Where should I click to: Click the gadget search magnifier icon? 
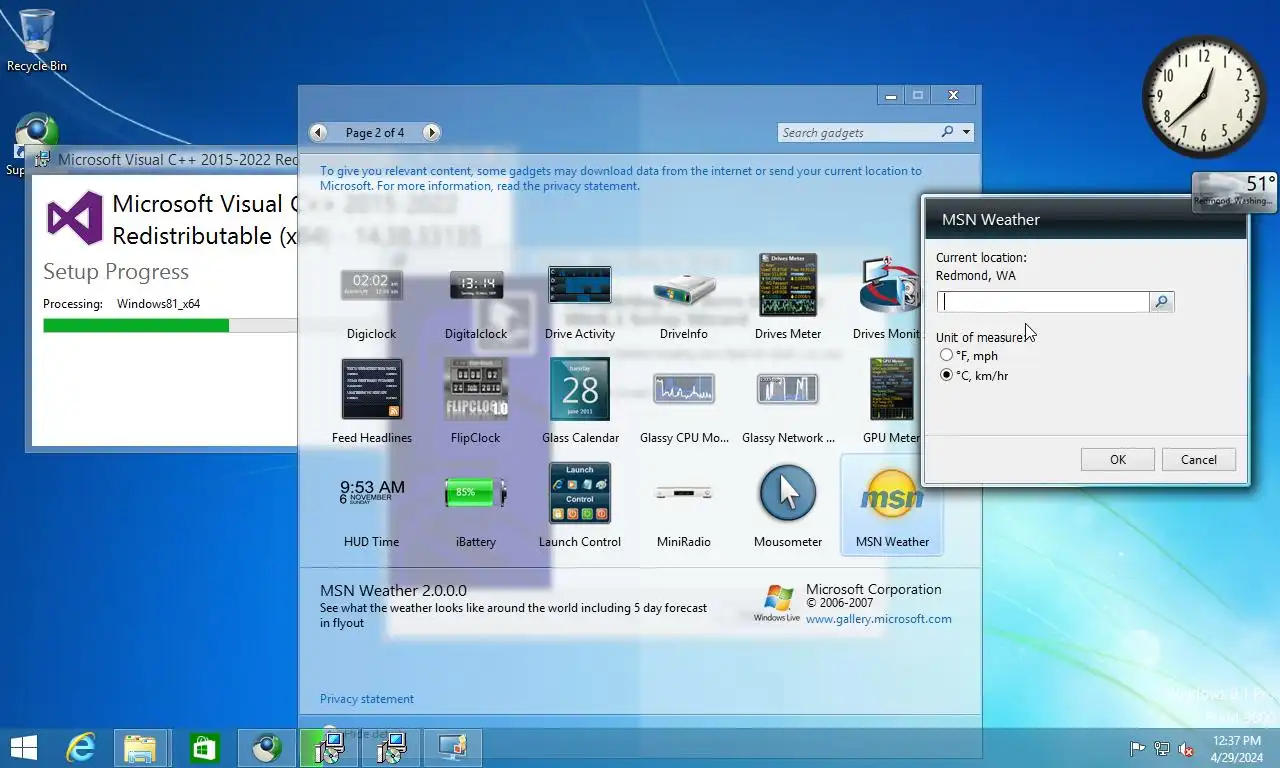[x=948, y=132]
